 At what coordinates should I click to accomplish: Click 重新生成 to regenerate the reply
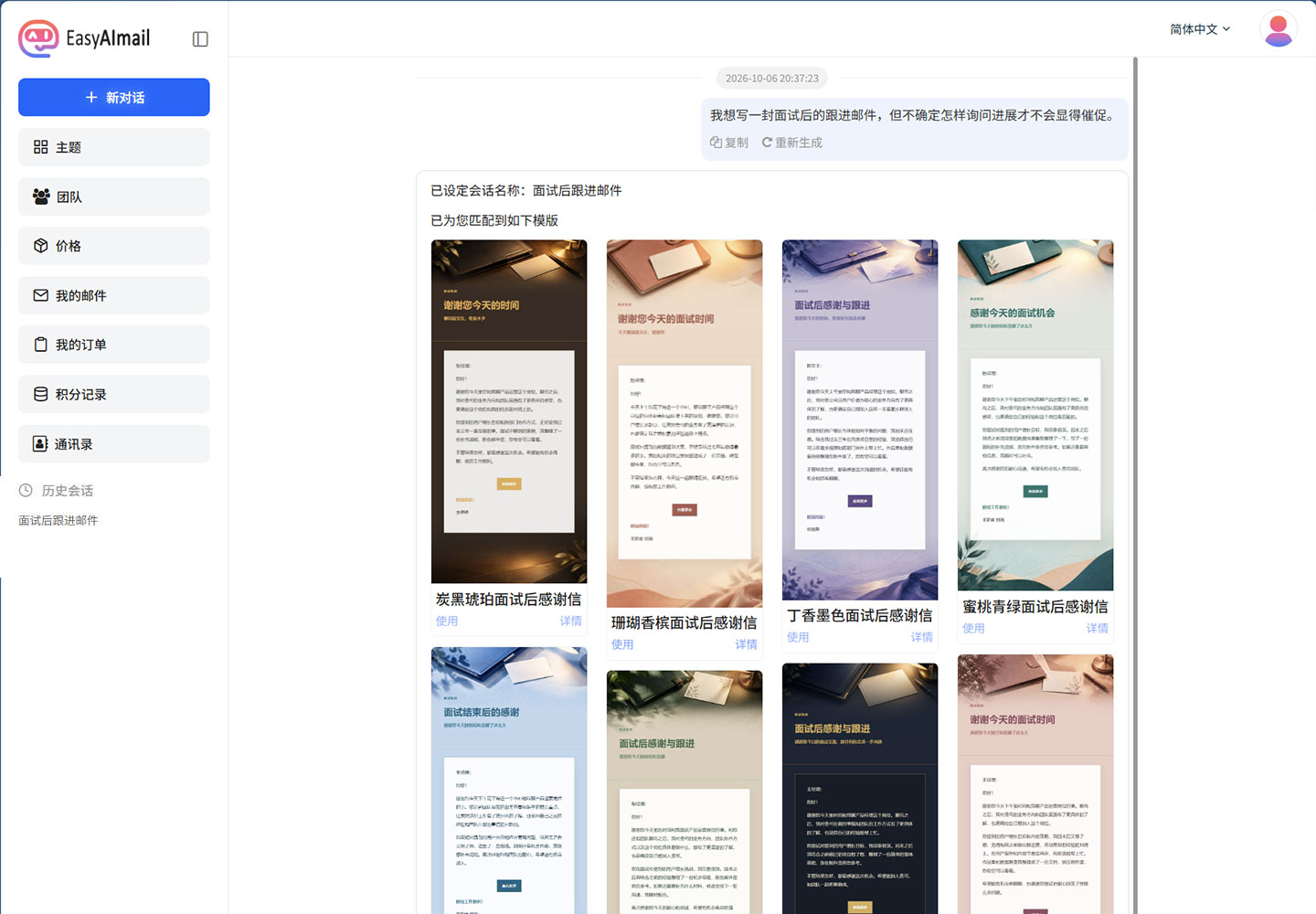(792, 143)
